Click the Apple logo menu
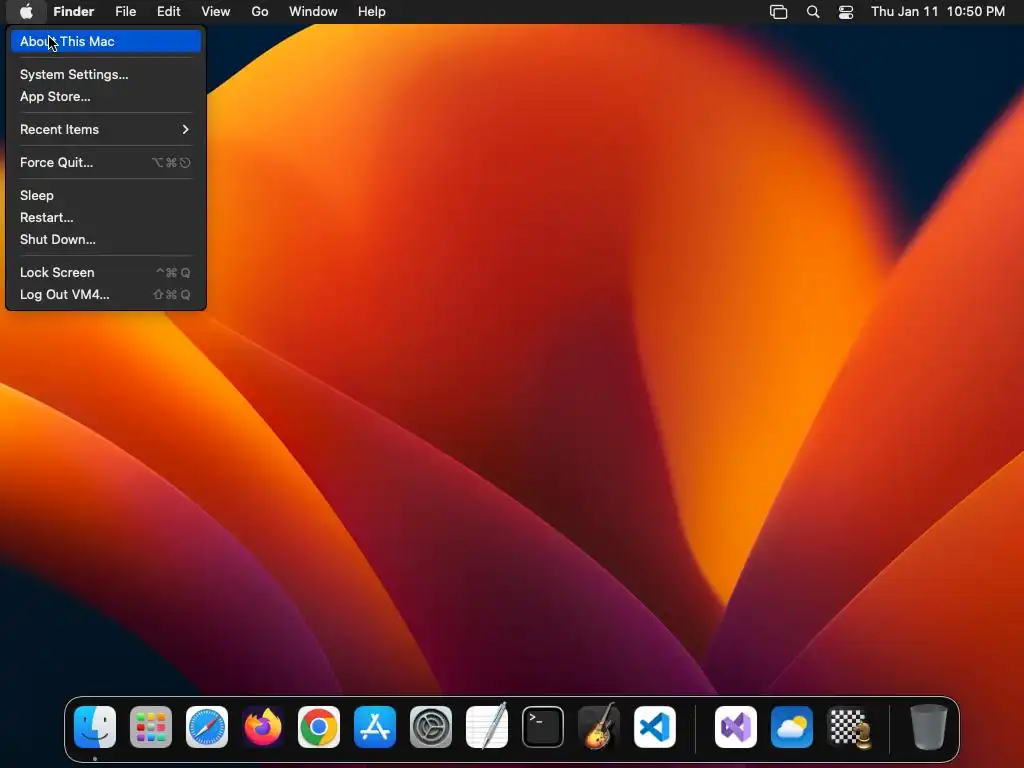This screenshot has height=768, width=1024. 26,11
